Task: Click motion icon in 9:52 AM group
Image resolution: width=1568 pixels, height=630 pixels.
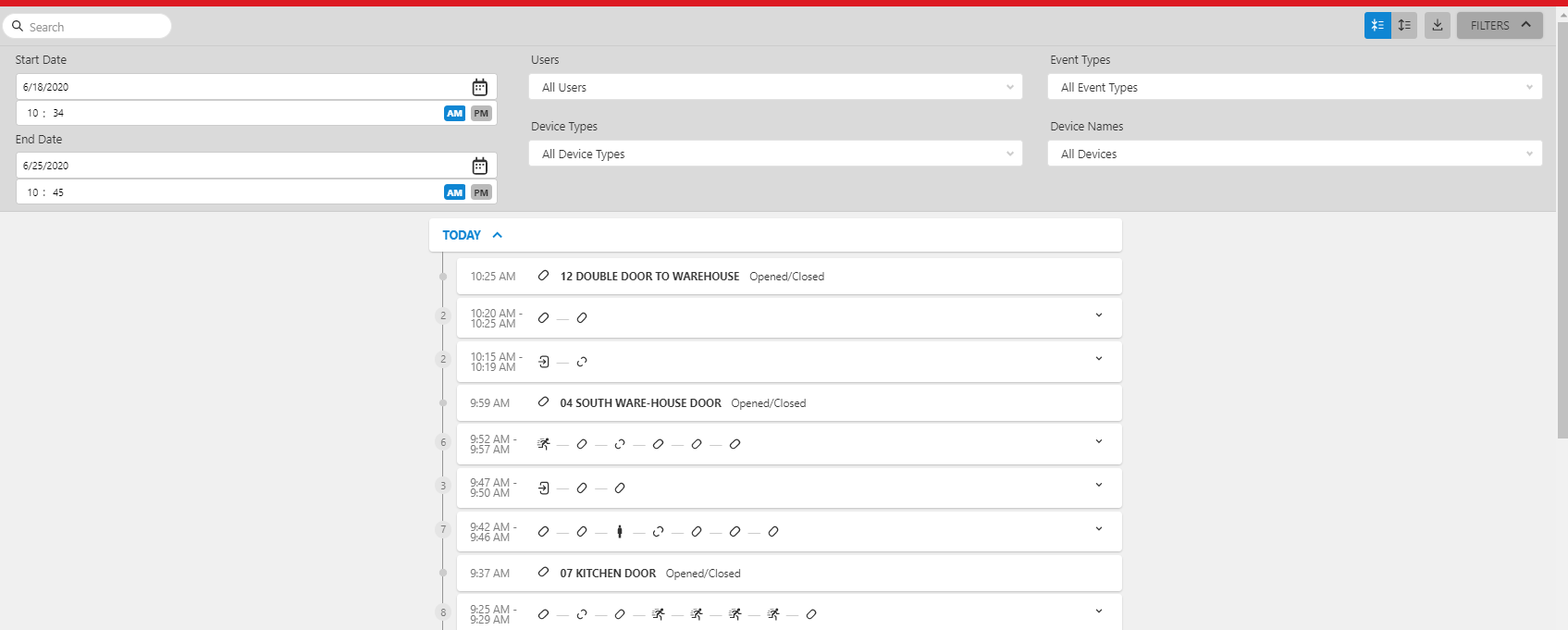Action: [544, 444]
